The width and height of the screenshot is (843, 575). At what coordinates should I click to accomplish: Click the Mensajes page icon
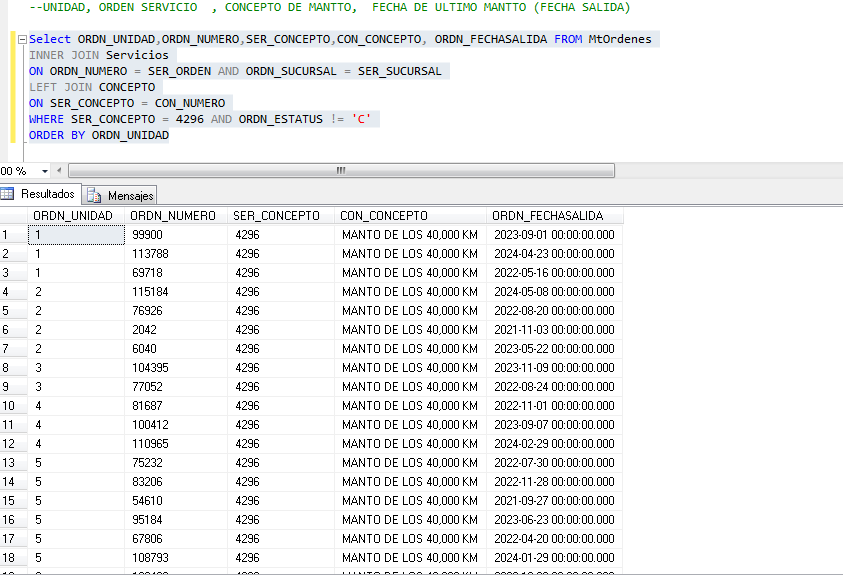click(94, 196)
